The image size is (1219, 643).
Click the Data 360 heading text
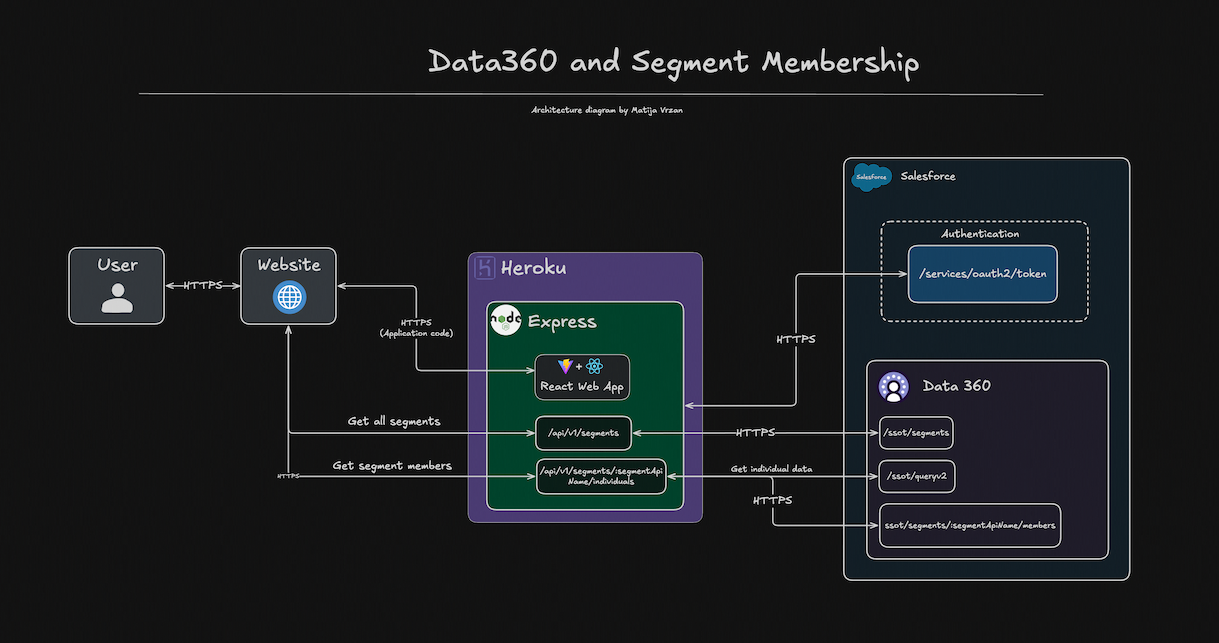[x=957, y=386]
